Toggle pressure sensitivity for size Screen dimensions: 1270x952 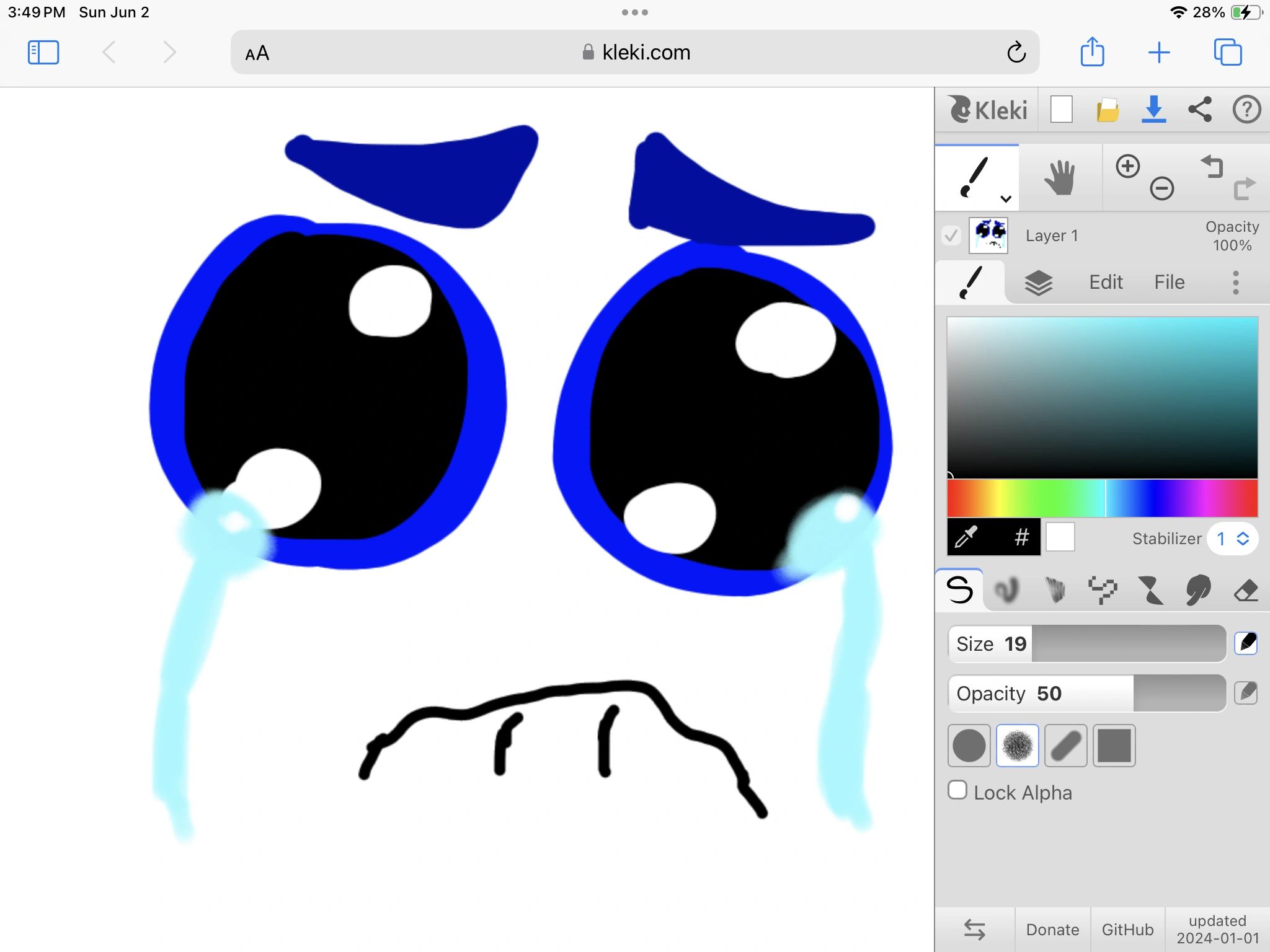pyautogui.click(x=1245, y=643)
